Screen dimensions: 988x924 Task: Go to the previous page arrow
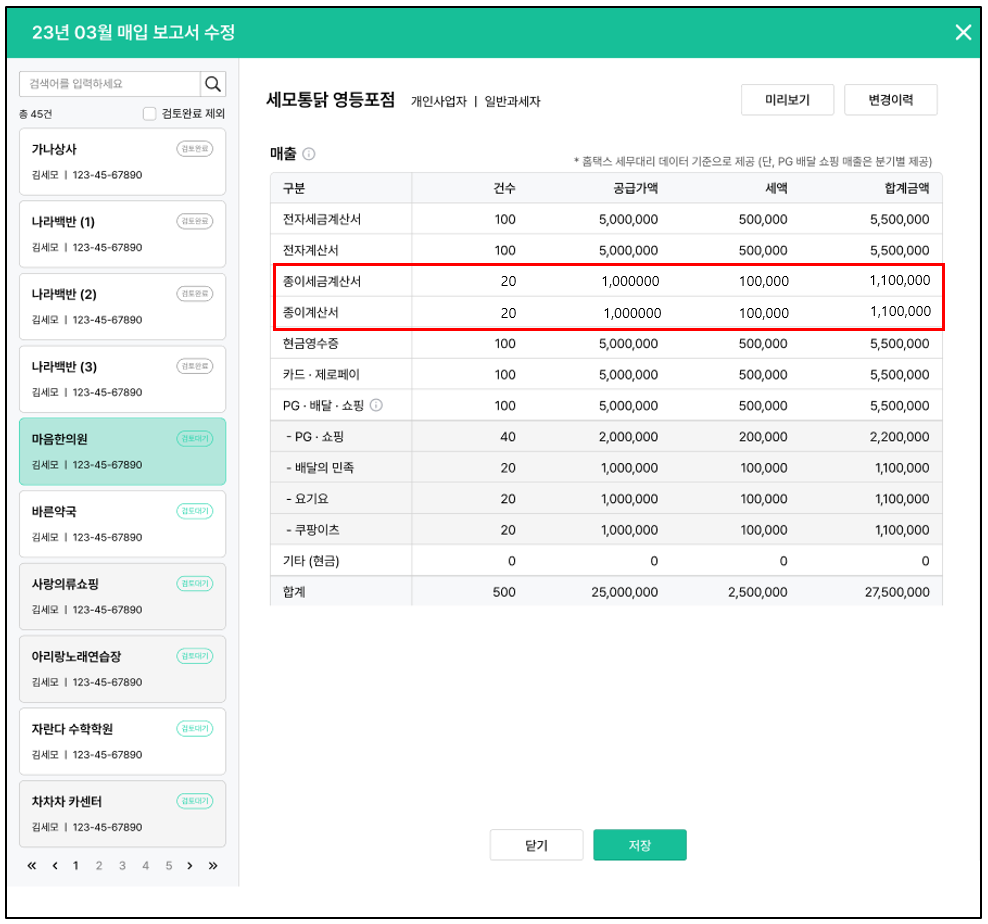(x=55, y=866)
